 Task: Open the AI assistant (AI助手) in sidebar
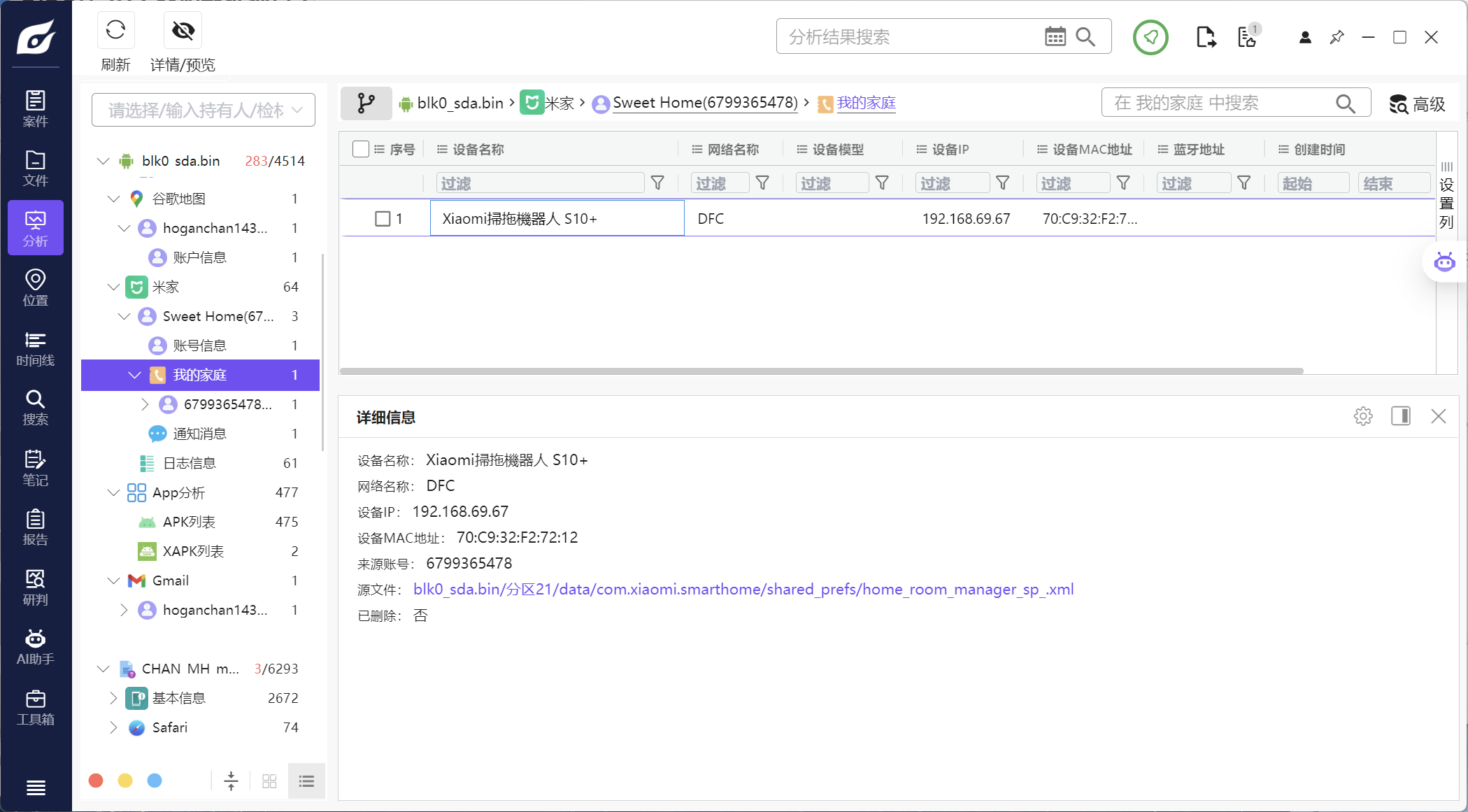[35, 647]
